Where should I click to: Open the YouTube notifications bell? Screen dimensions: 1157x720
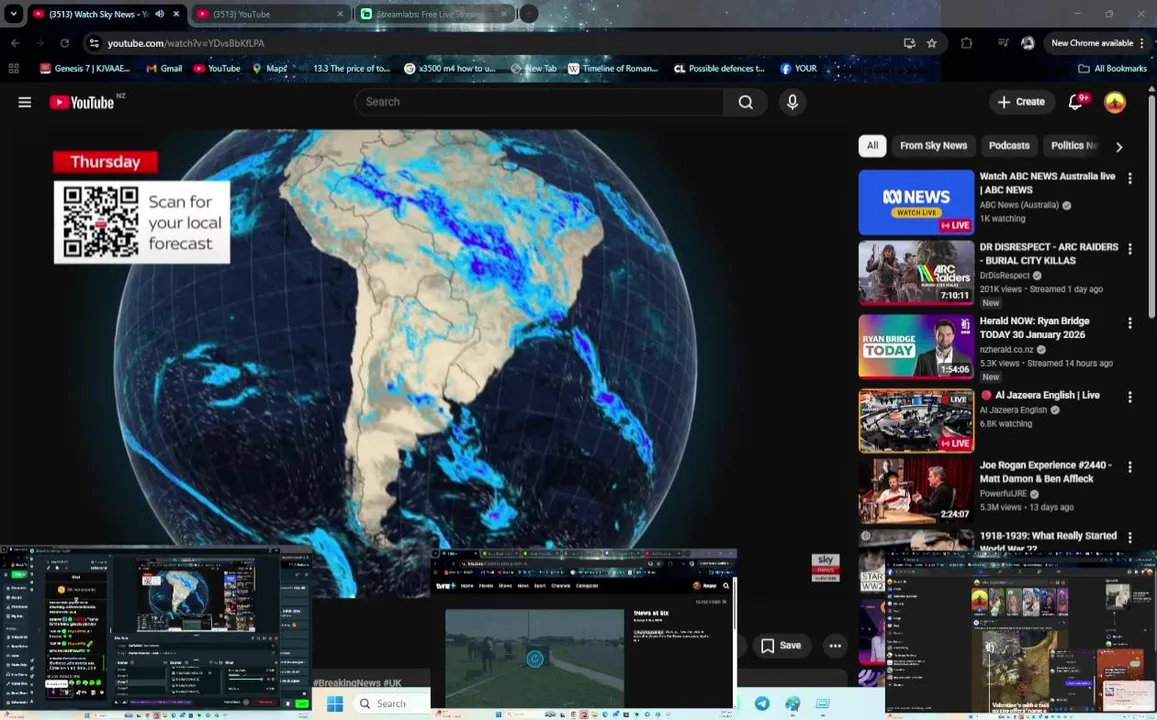click(1076, 102)
